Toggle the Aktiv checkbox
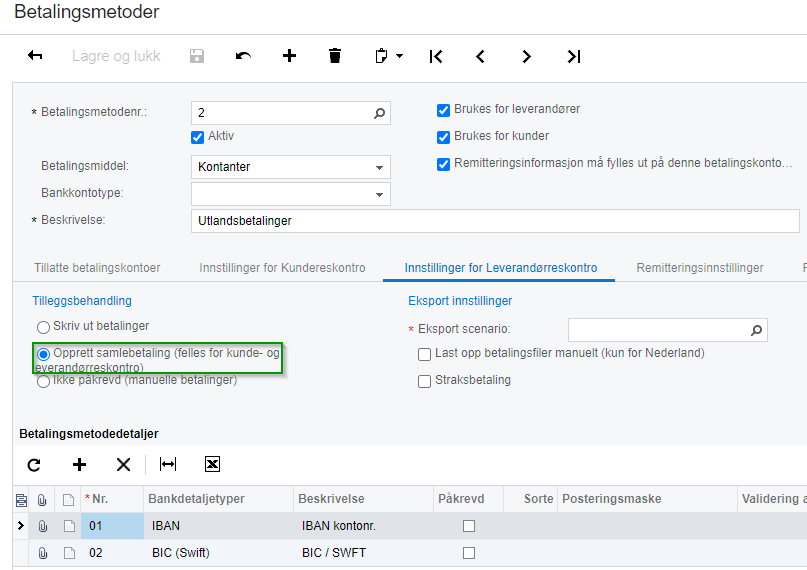The image size is (807, 570). pos(197,137)
